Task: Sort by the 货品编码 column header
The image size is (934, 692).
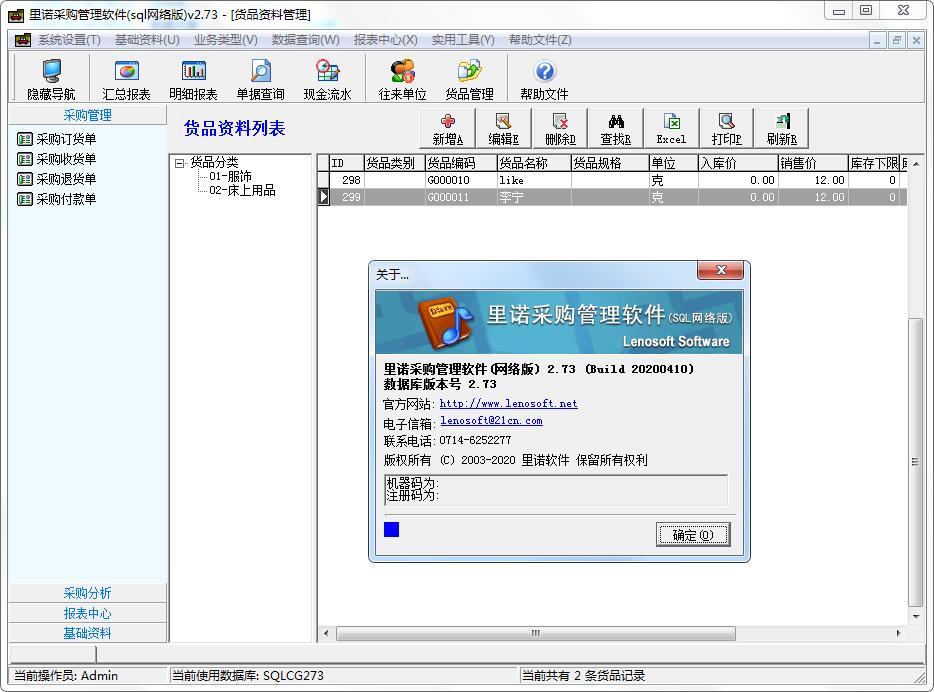Action: pyautogui.click(x=460, y=163)
